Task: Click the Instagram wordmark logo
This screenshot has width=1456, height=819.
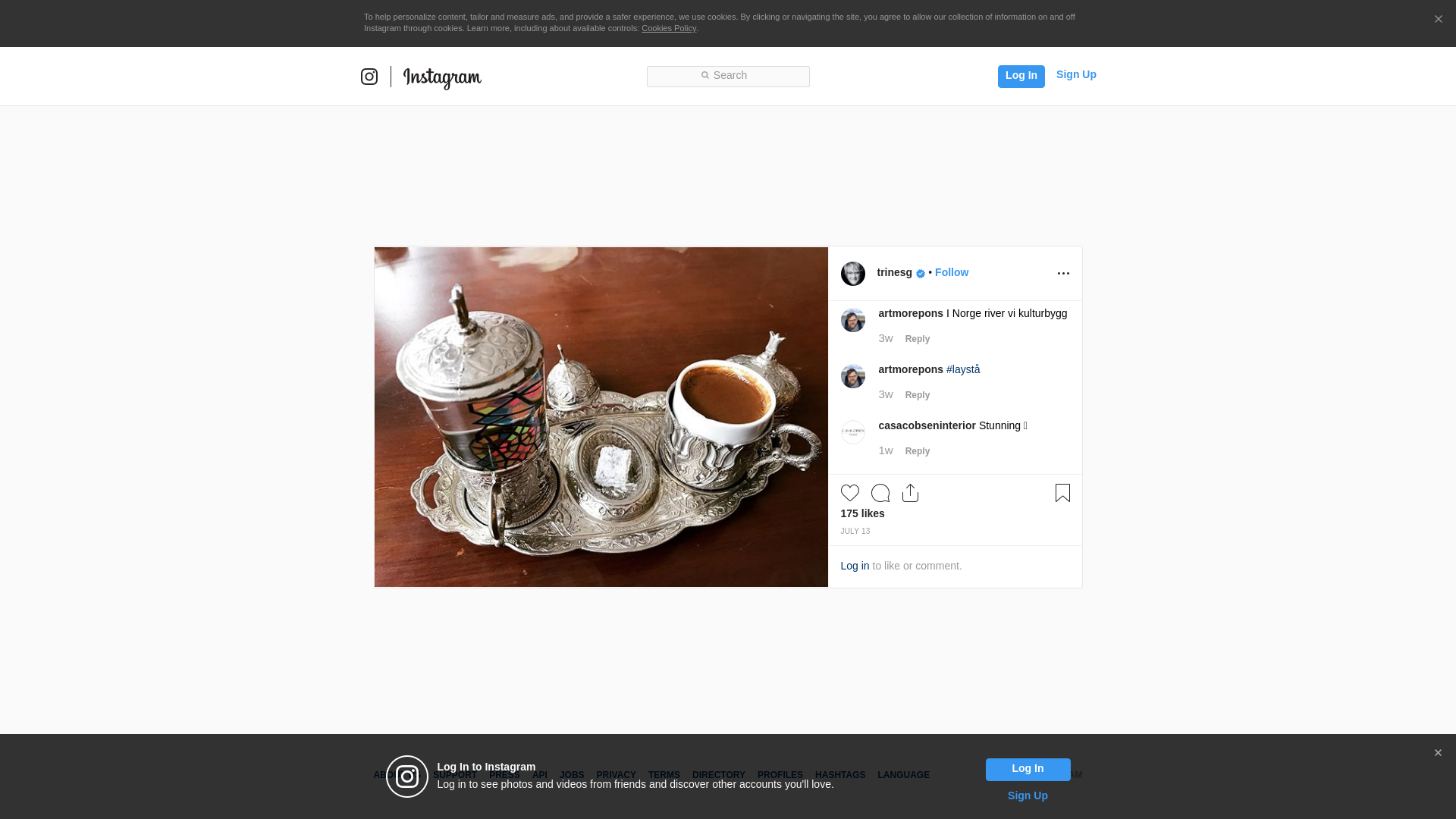Action: [x=442, y=77]
